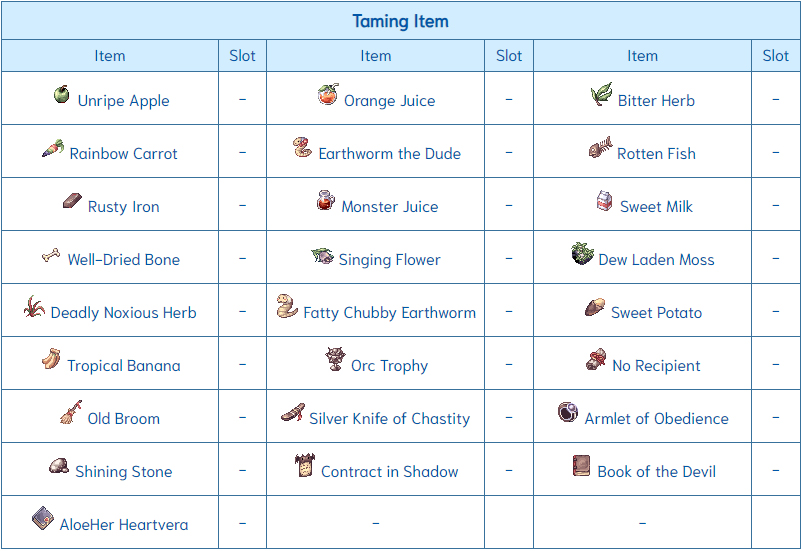Image resolution: width=802 pixels, height=551 pixels.
Task: Click the Orange Juice bottle icon
Action: click(x=328, y=94)
